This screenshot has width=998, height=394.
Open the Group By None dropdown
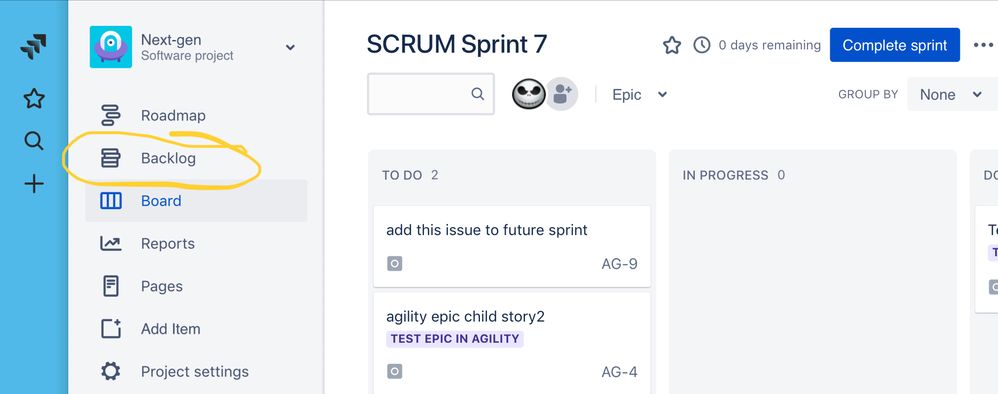click(x=951, y=94)
